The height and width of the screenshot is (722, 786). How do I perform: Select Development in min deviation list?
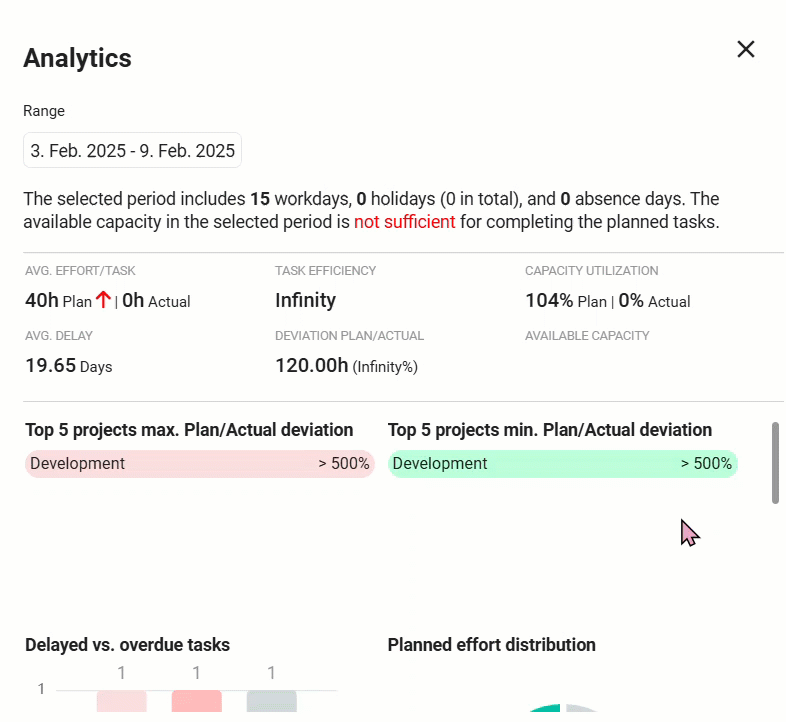point(440,464)
